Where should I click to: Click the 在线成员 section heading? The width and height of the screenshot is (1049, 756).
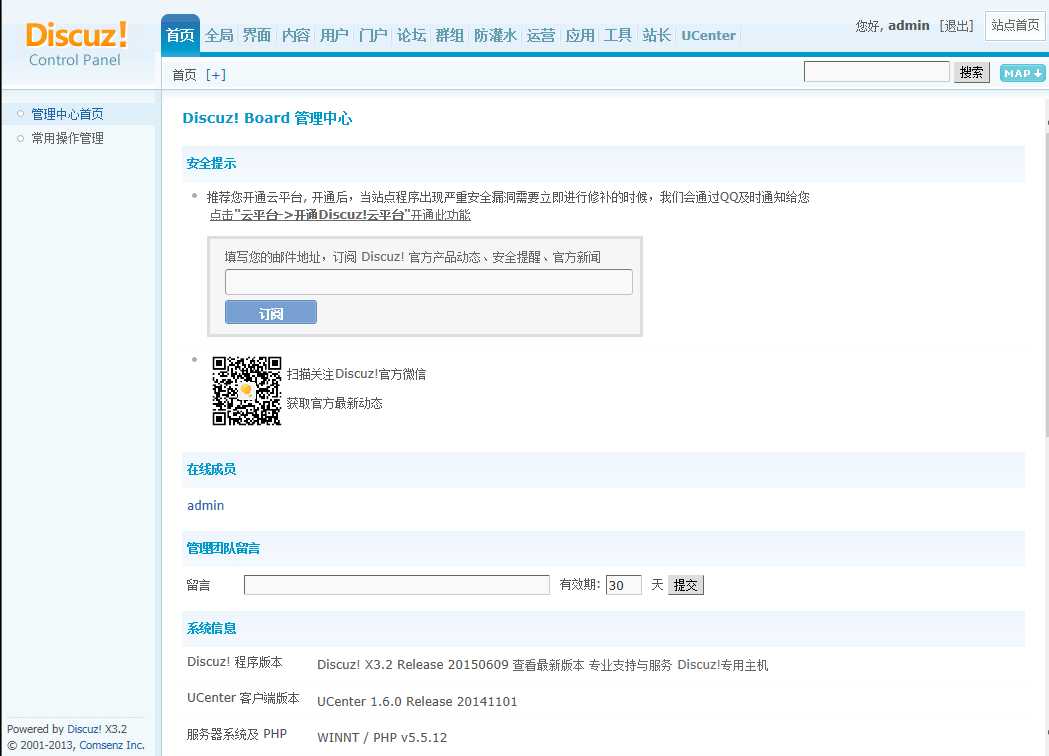pyautogui.click(x=211, y=469)
